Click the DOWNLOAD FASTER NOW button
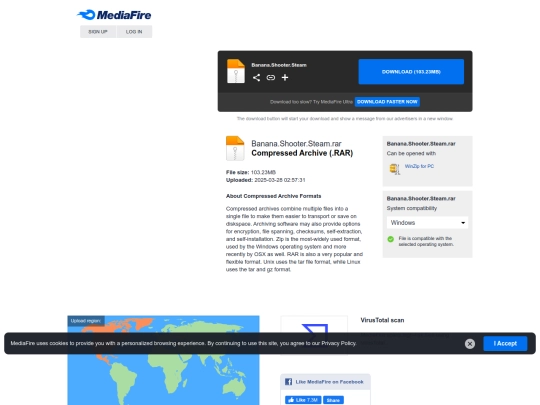This screenshot has height=405, width=540. point(387,102)
